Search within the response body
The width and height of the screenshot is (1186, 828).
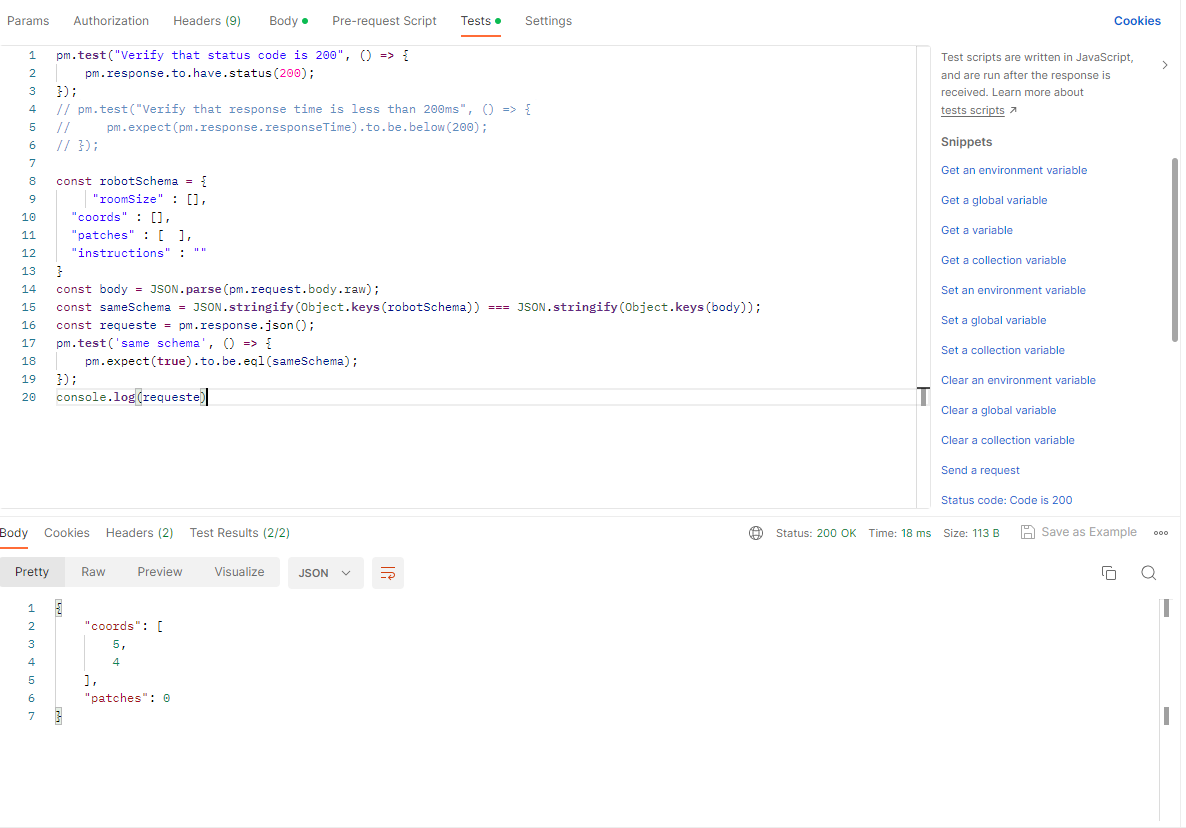(1148, 573)
